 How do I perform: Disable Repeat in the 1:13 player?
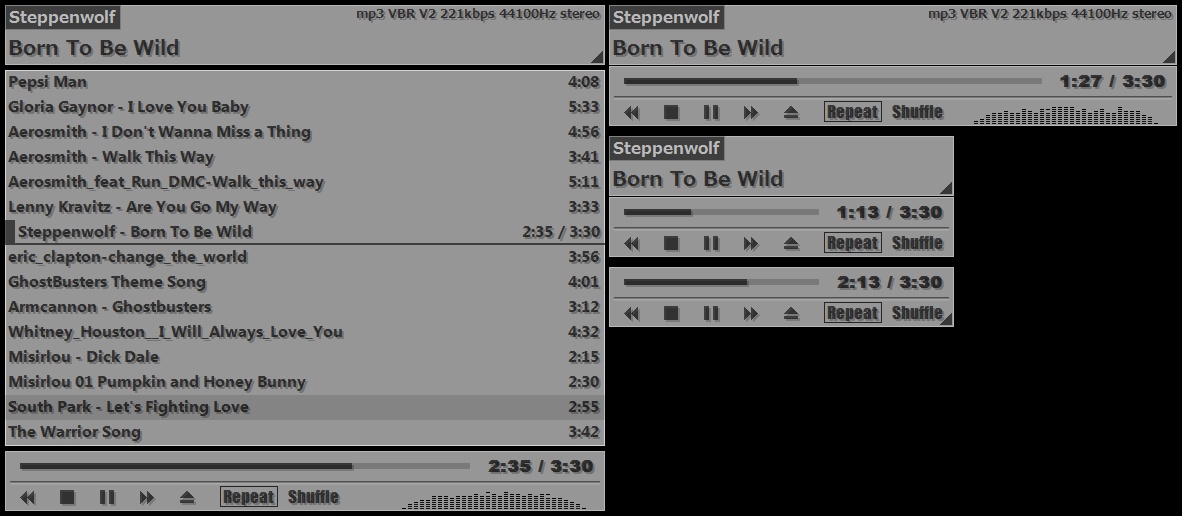point(853,243)
